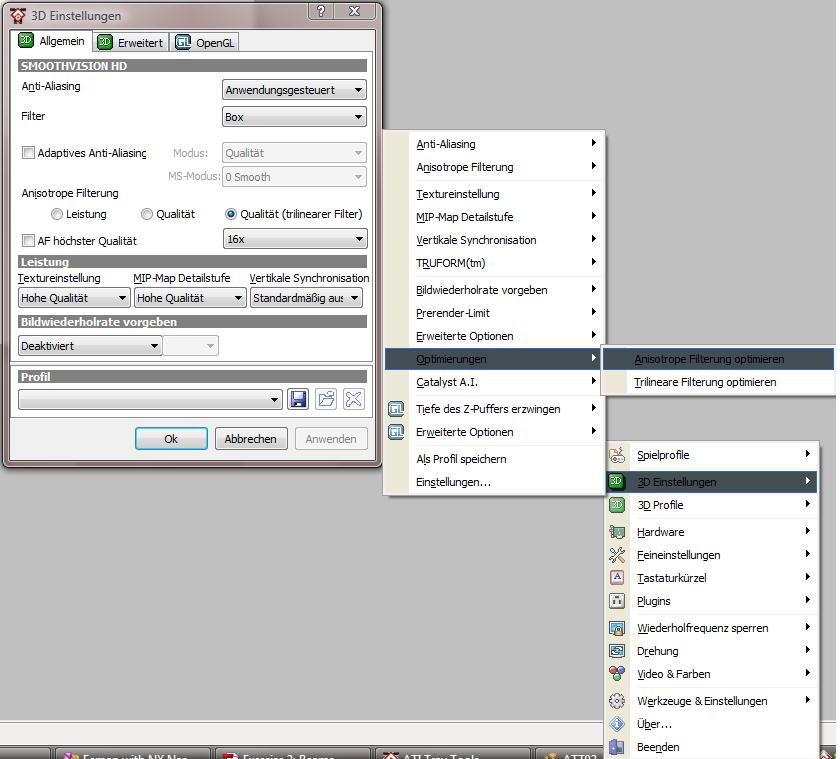Click the Werkzeuge & Einstellungen gear icon
The width and height of the screenshot is (840, 759).
[617, 701]
